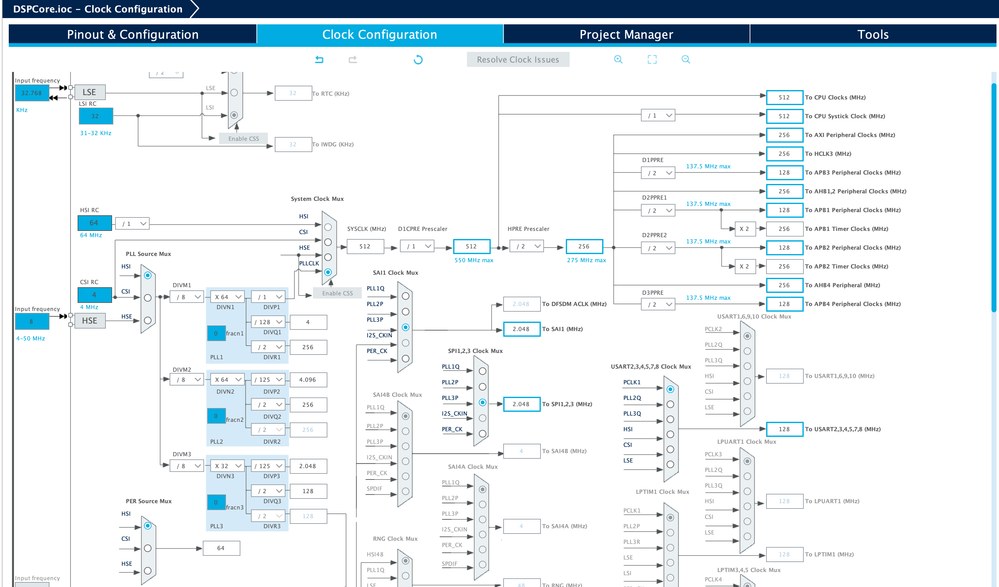Switch to the Clock Configuration tab

pos(380,34)
